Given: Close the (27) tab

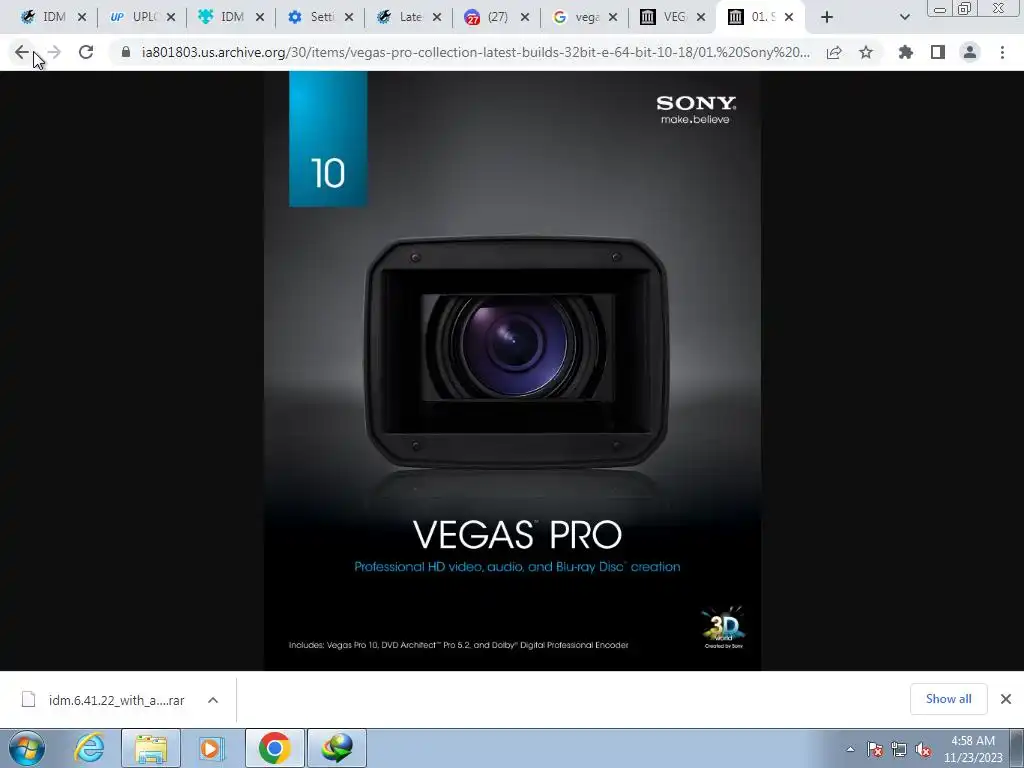Looking at the screenshot, I should point(525,17).
